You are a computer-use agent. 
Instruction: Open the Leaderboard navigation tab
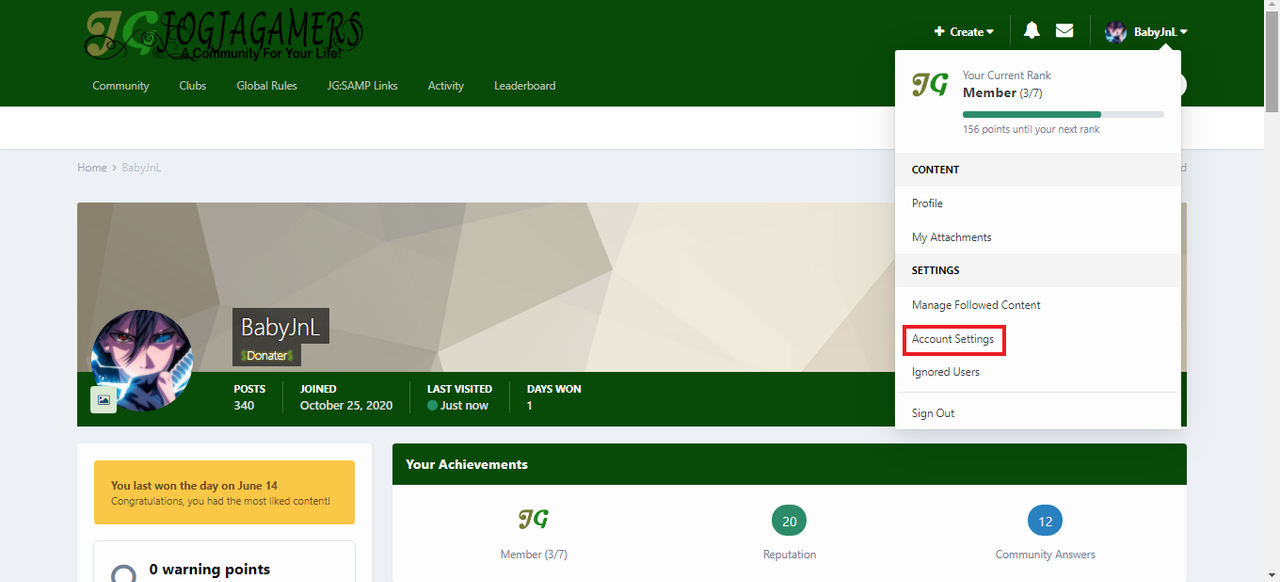[x=525, y=86]
